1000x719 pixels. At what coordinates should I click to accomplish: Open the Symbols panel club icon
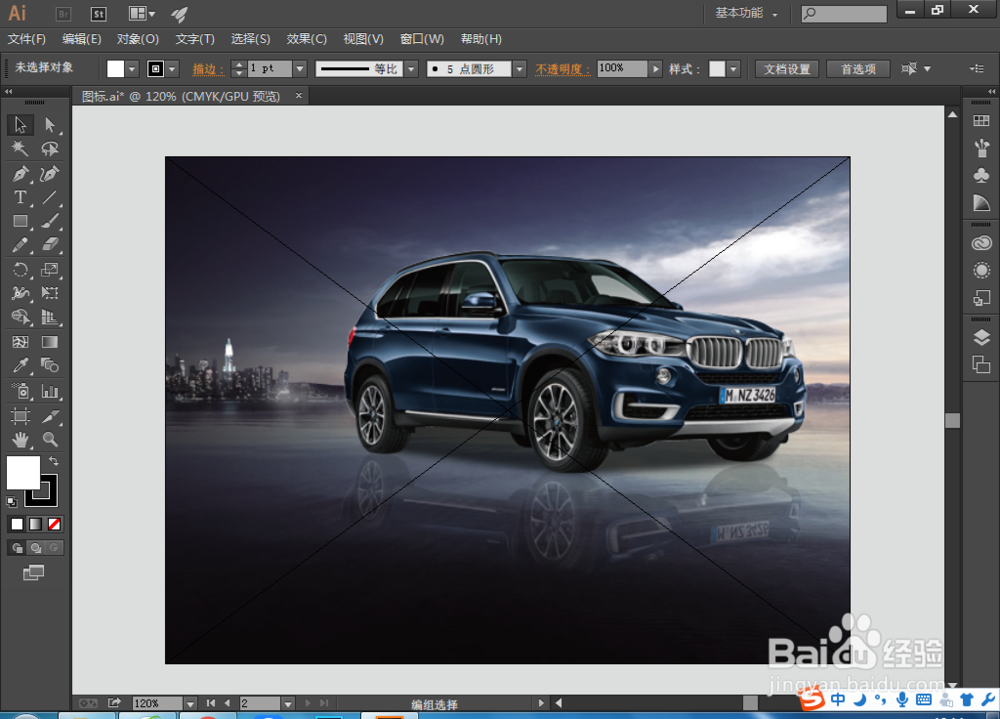(x=982, y=175)
